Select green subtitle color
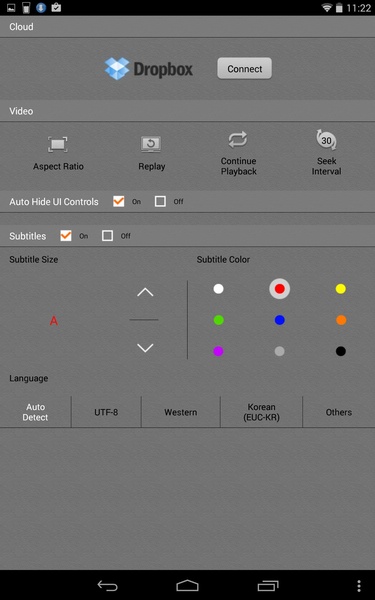The image size is (375, 600). [218, 320]
